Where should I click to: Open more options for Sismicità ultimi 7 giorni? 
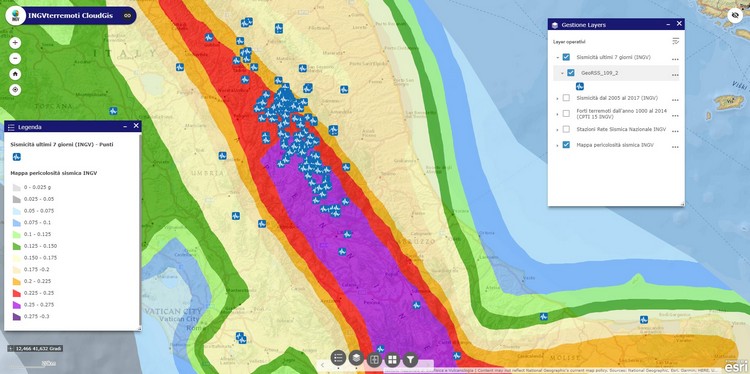click(x=675, y=59)
